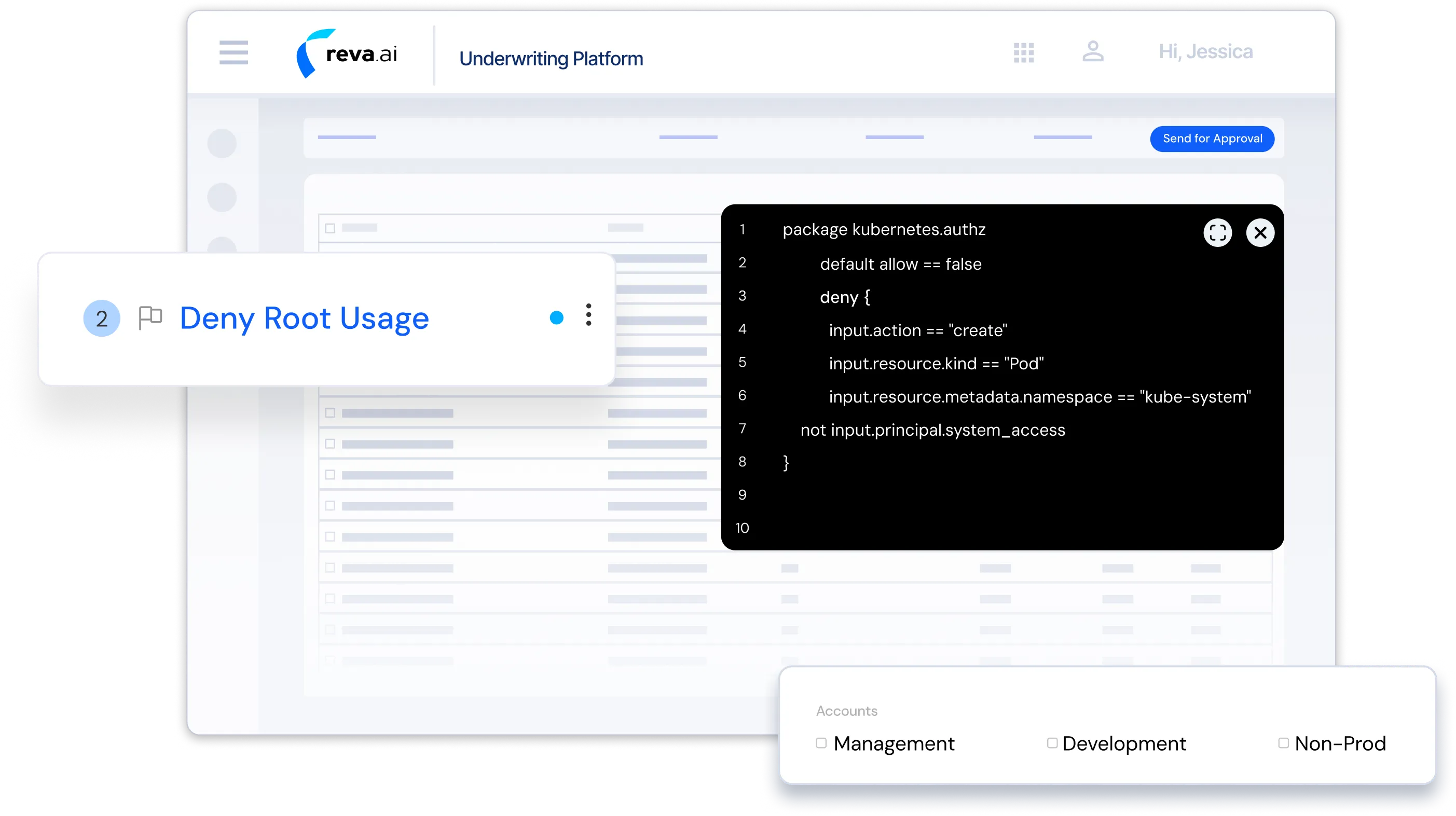
Task: Click the Underwriting Platform title
Action: pos(551,59)
